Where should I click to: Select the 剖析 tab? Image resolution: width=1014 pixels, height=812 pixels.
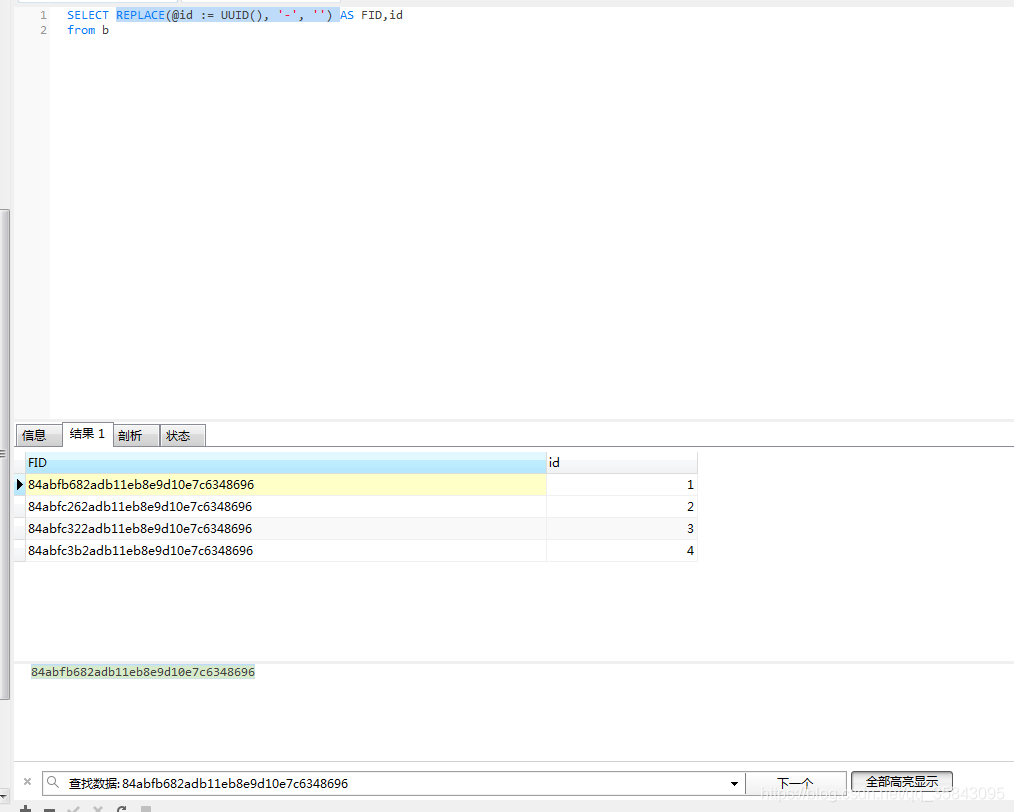(x=134, y=435)
